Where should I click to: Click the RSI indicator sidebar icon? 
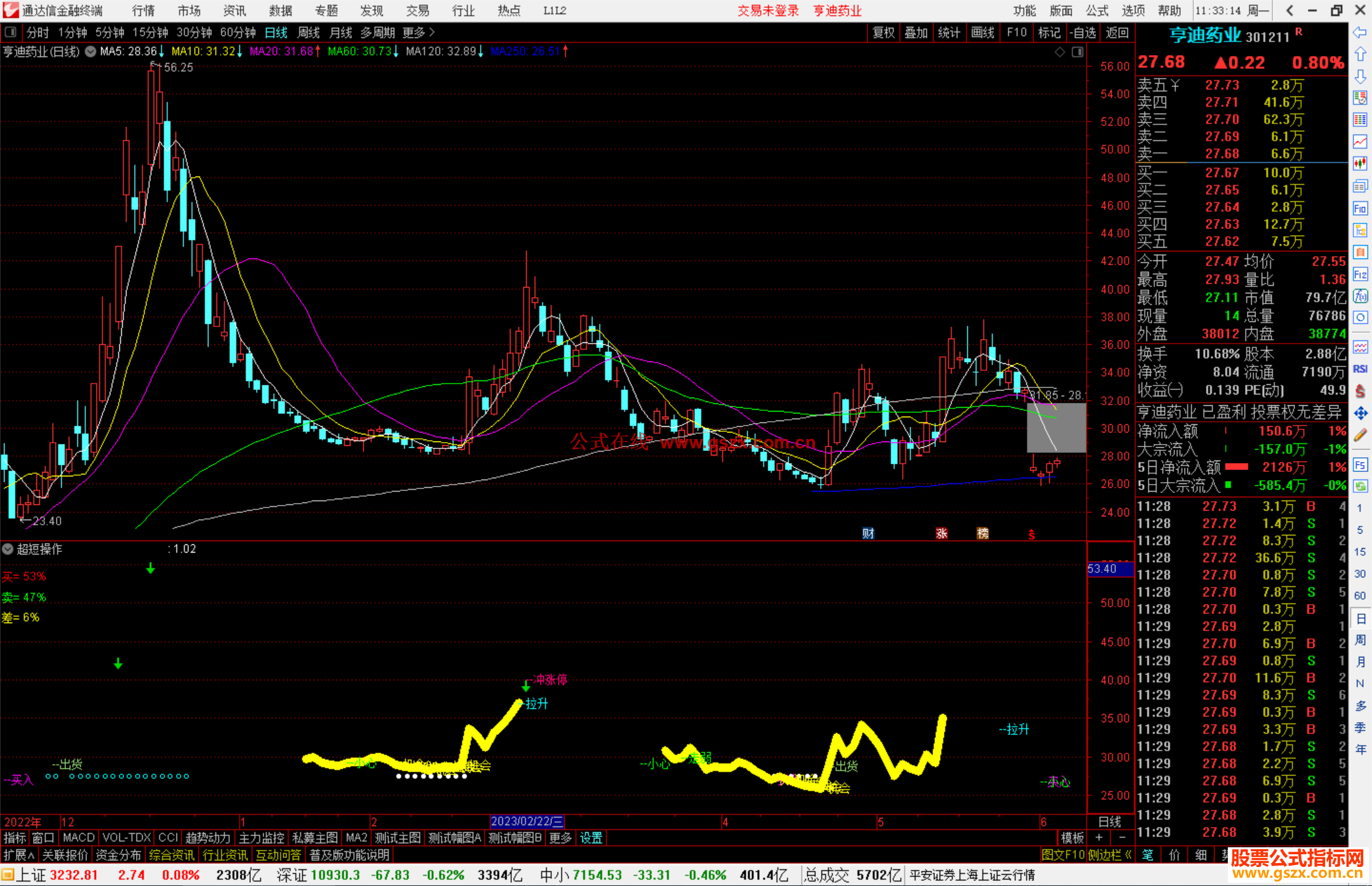(1360, 369)
